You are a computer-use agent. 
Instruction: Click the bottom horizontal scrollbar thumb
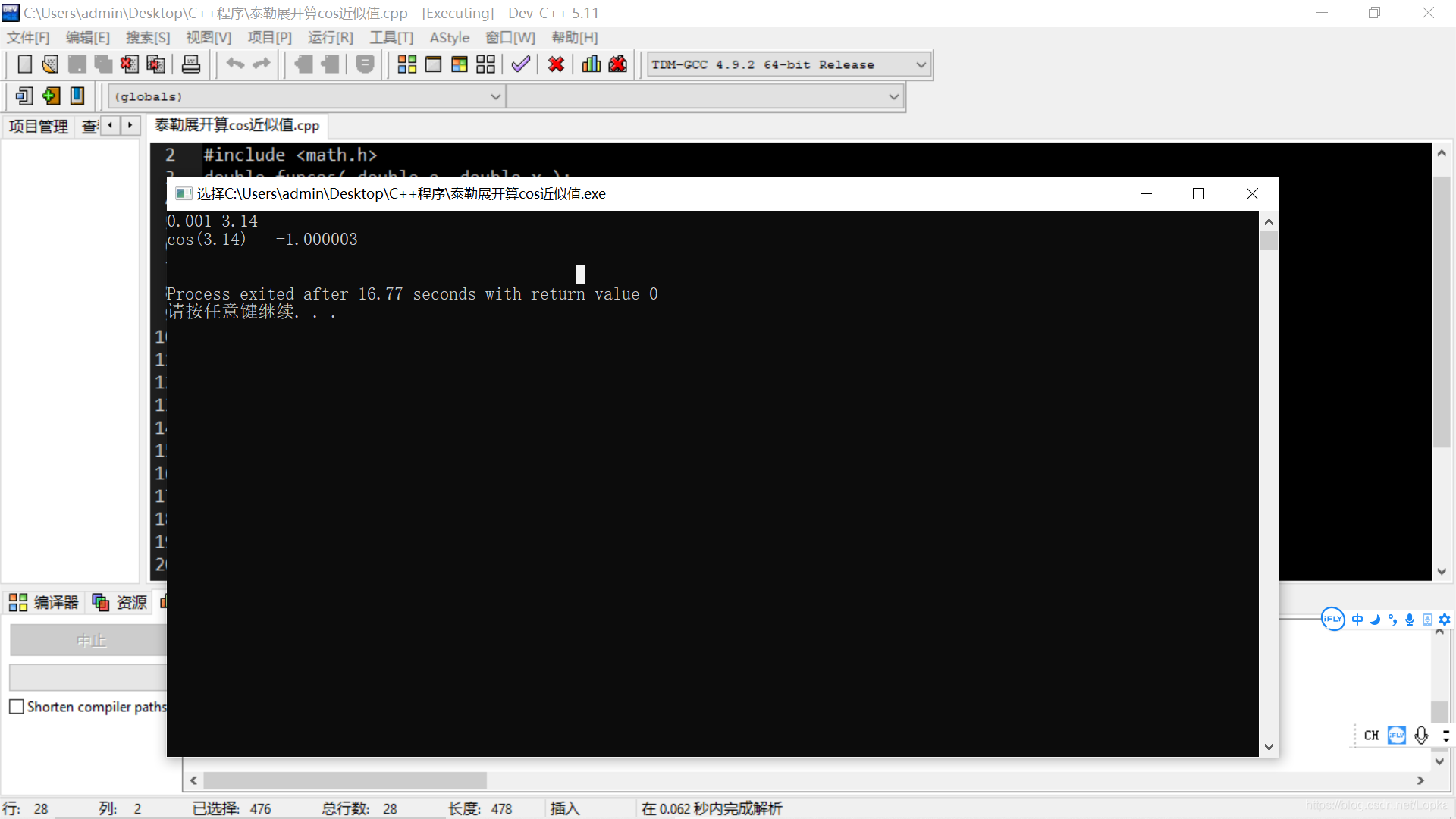(345, 780)
